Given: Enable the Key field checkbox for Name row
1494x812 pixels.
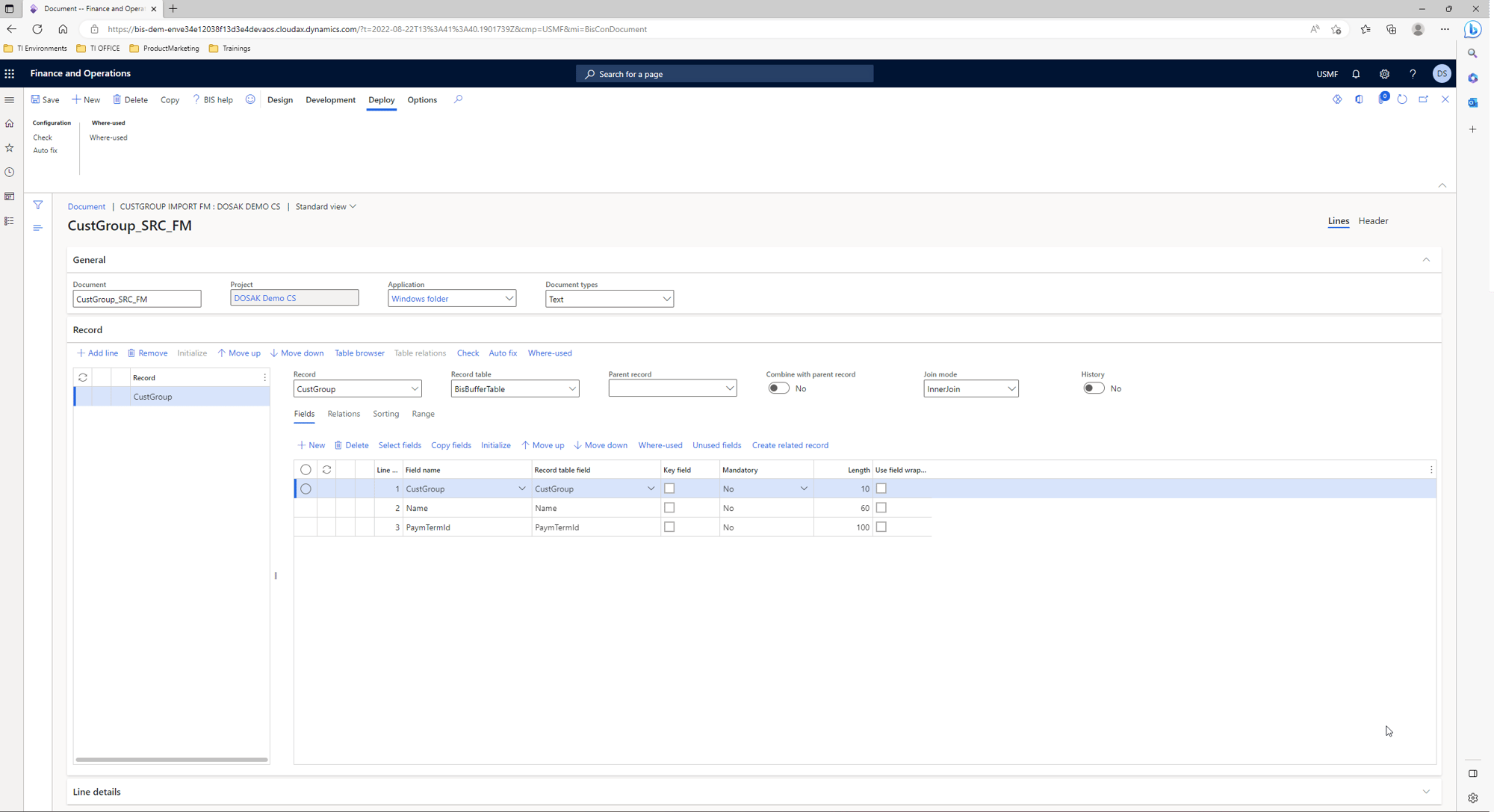Looking at the screenshot, I should 669,507.
